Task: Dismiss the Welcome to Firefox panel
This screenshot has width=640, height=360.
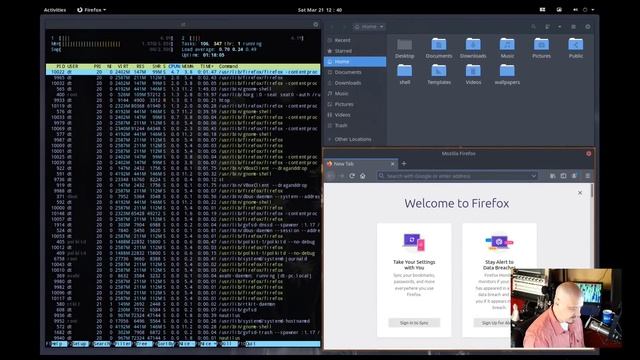Action: point(580,193)
